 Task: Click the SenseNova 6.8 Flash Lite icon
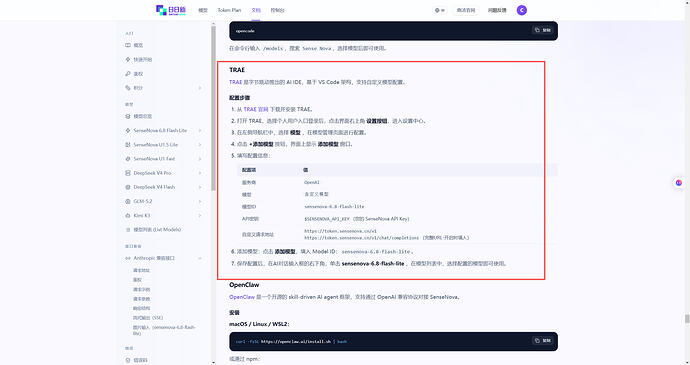[x=128, y=130]
